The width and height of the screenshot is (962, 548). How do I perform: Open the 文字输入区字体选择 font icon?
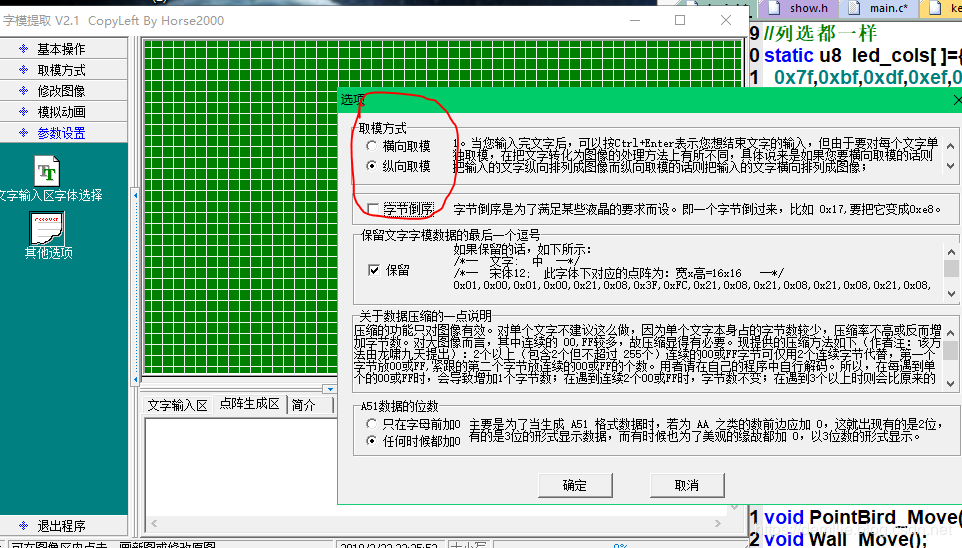tap(47, 171)
